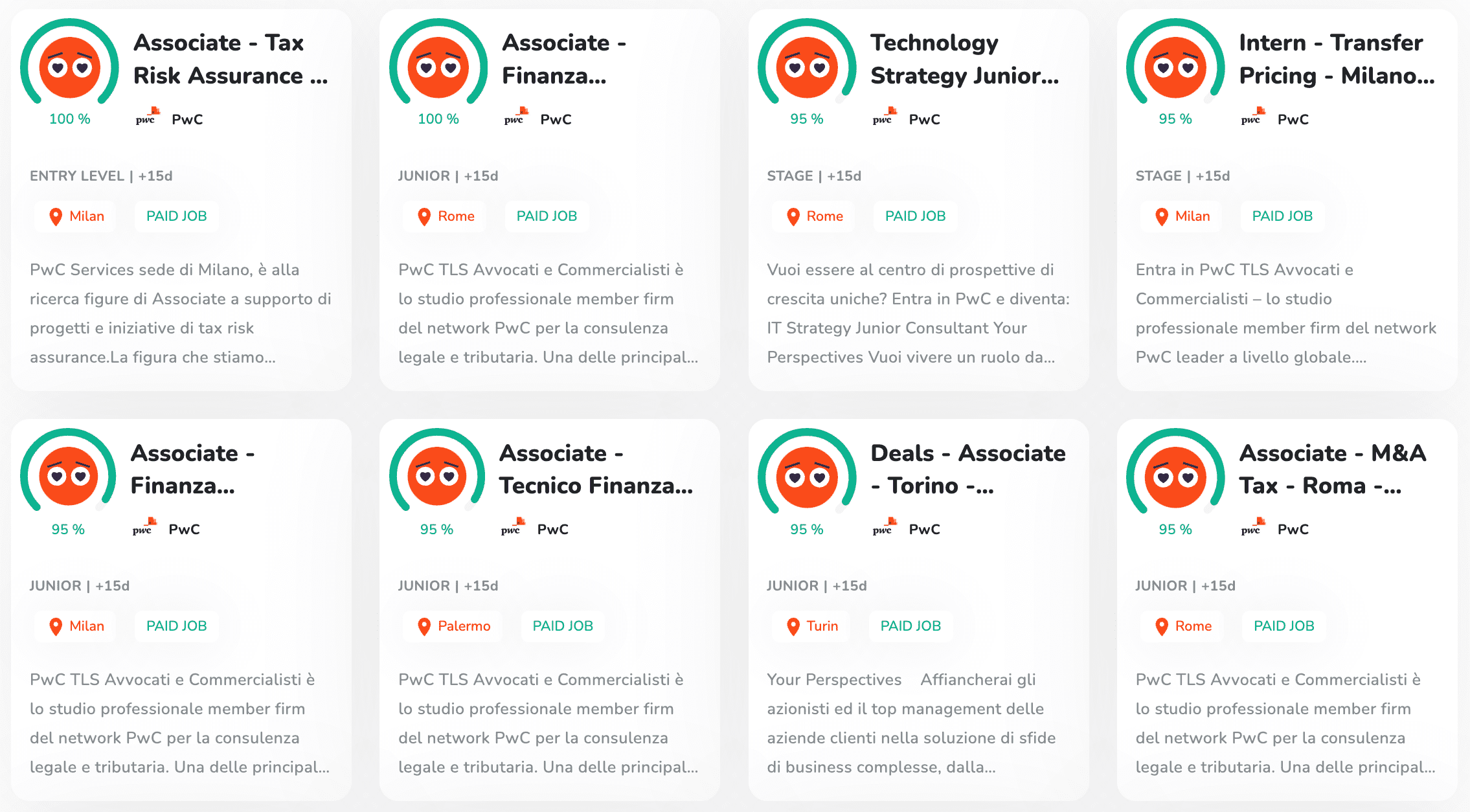Image resolution: width=1470 pixels, height=812 pixels.
Task: Open the Associate - M&A Tax - Roma listing
Action: 1332,469
